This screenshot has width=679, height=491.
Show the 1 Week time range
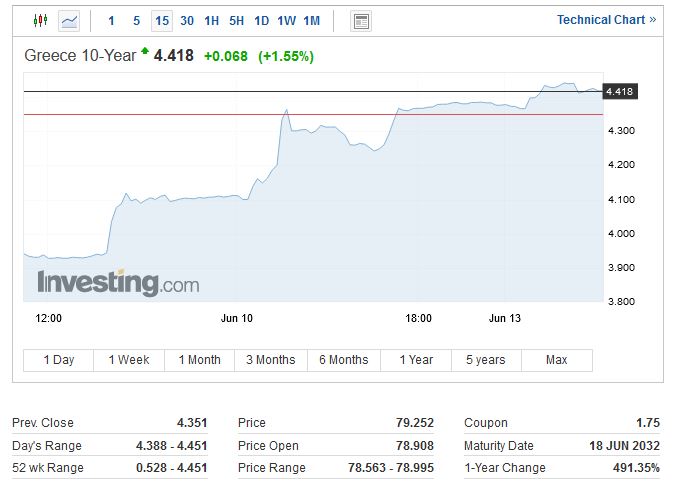[129, 360]
